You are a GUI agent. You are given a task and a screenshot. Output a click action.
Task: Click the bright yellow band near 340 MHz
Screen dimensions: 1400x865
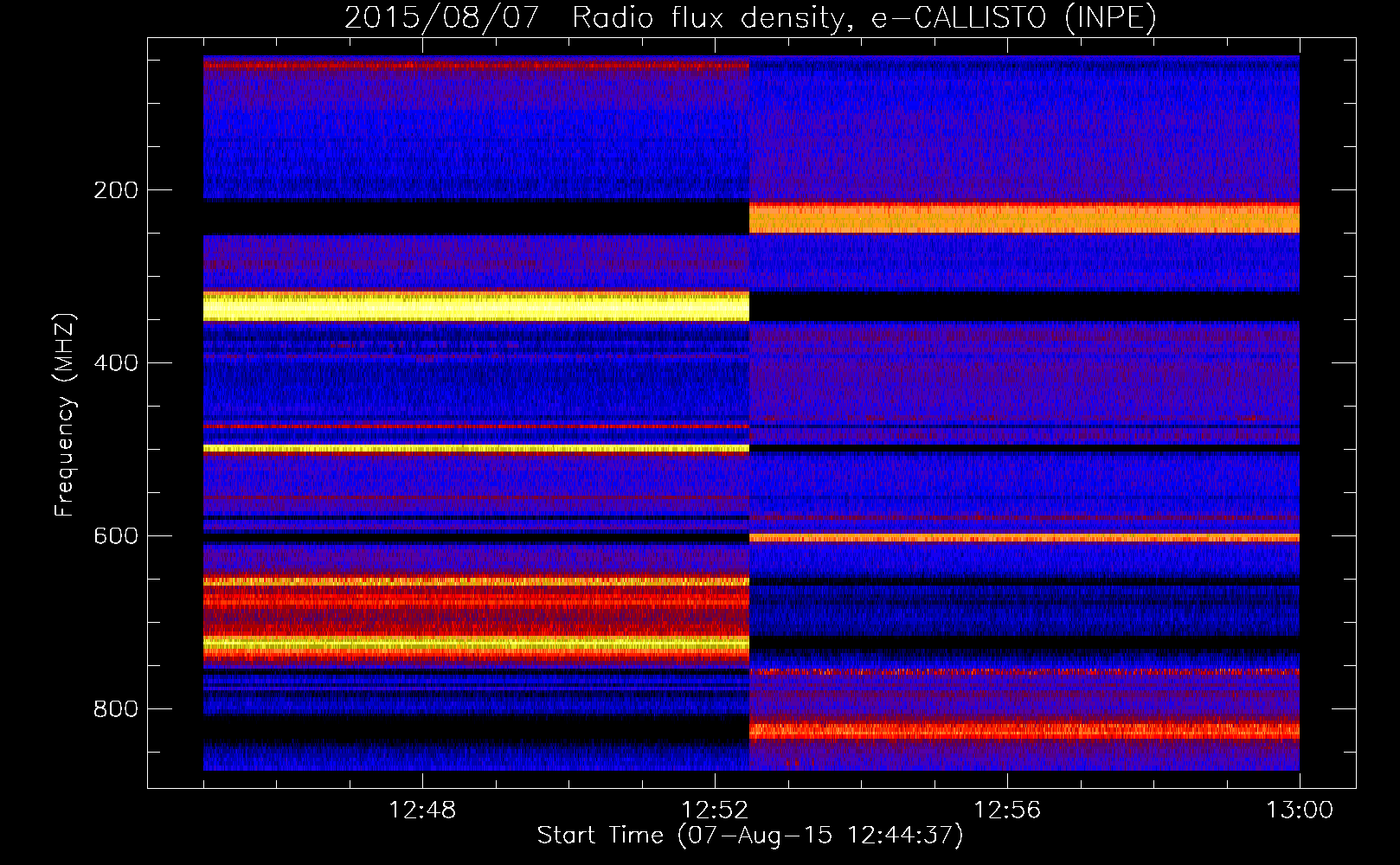(x=476, y=306)
